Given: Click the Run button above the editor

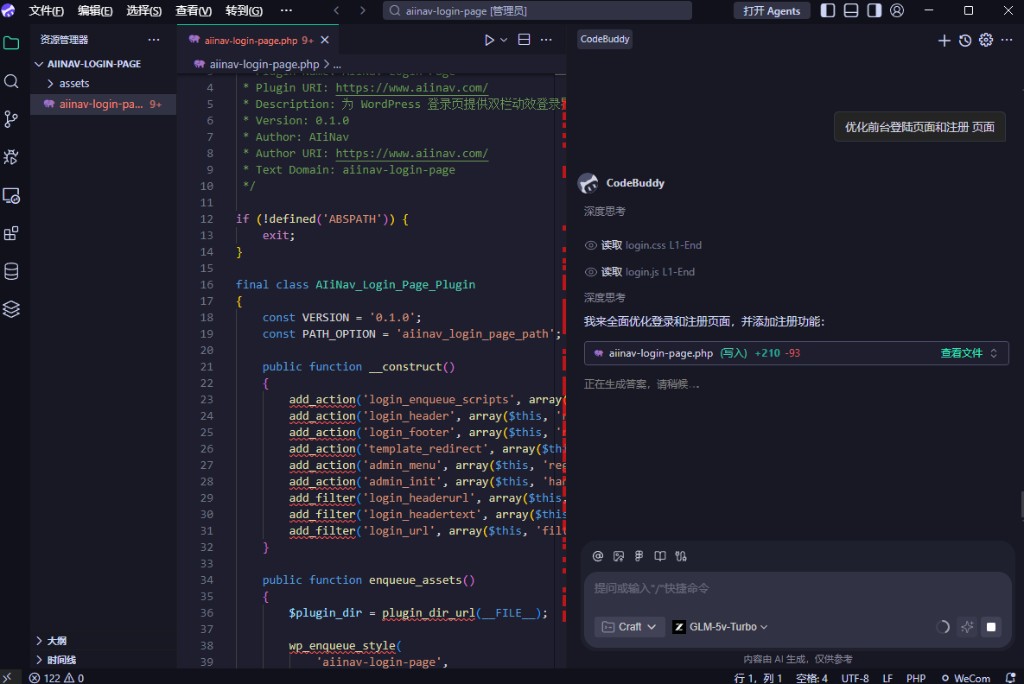Looking at the screenshot, I should 489,40.
